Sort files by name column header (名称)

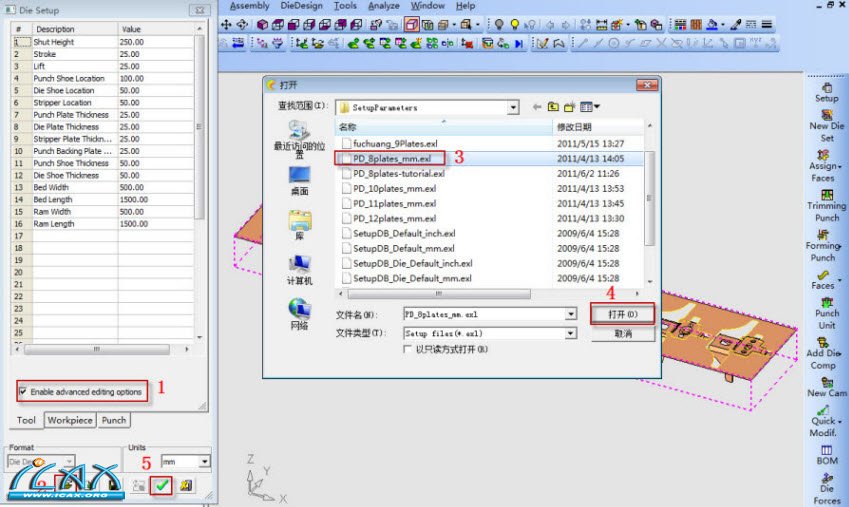coord(443,127)
